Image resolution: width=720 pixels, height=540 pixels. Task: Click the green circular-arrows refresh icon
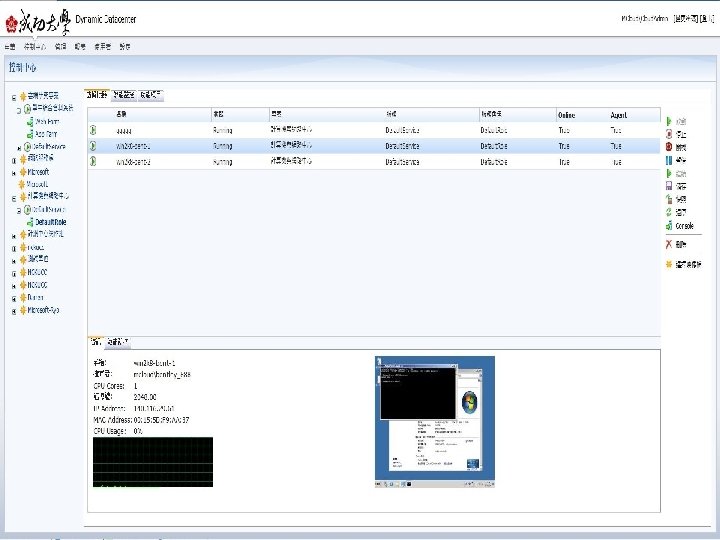pos(669,212)
